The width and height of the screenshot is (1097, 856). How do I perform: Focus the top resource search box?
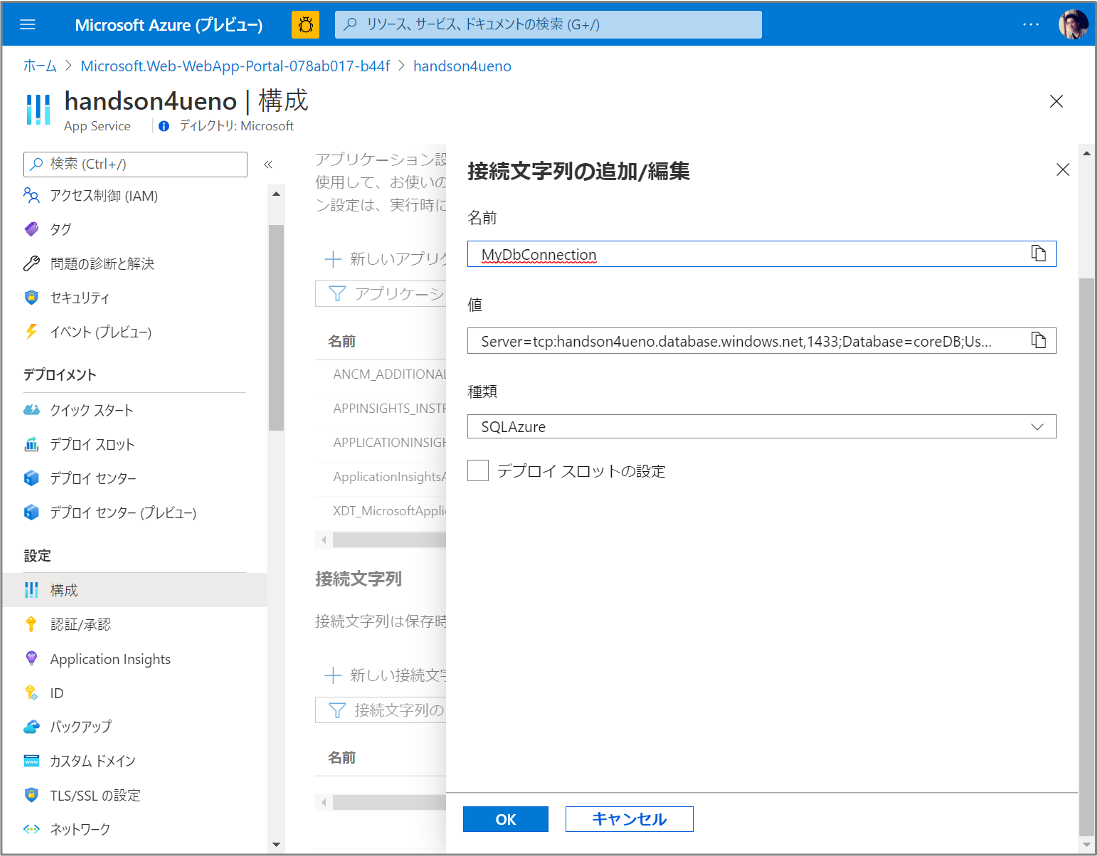point(548,24)
